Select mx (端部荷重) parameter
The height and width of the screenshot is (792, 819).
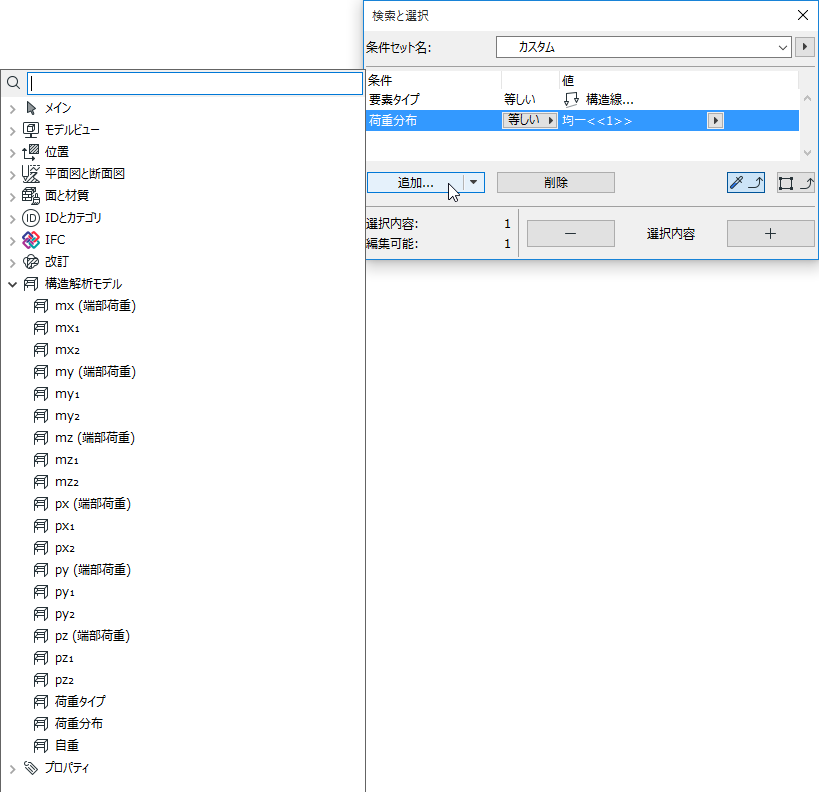(95, 306)
